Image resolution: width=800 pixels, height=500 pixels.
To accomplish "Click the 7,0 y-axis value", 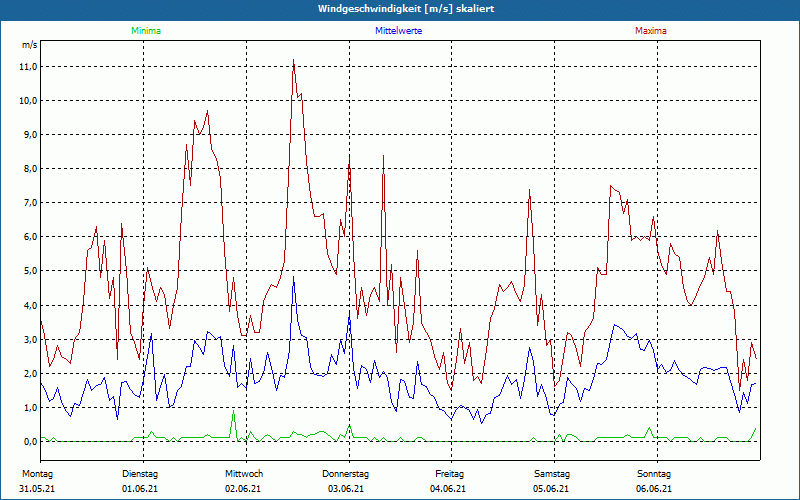I will click(30, 203).
